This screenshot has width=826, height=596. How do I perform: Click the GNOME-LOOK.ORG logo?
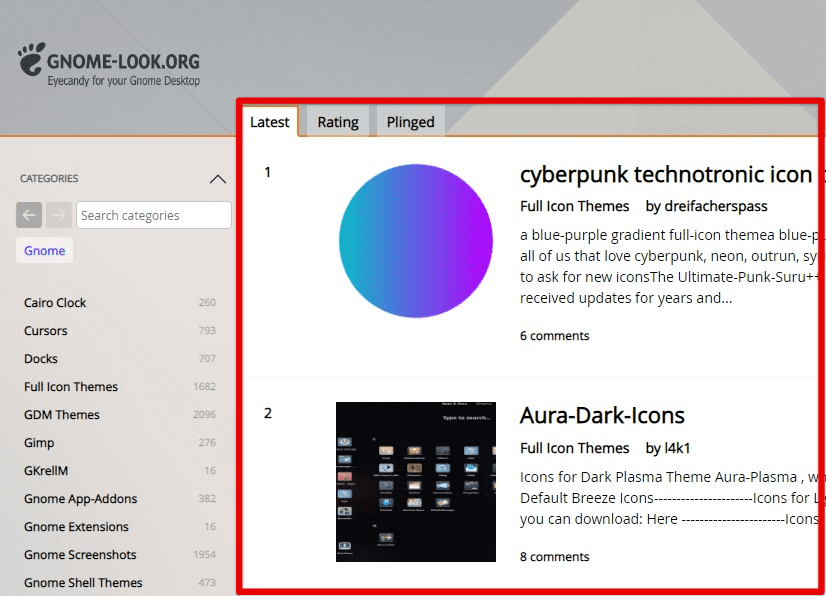pyautogui.click(x=109, y=65)
